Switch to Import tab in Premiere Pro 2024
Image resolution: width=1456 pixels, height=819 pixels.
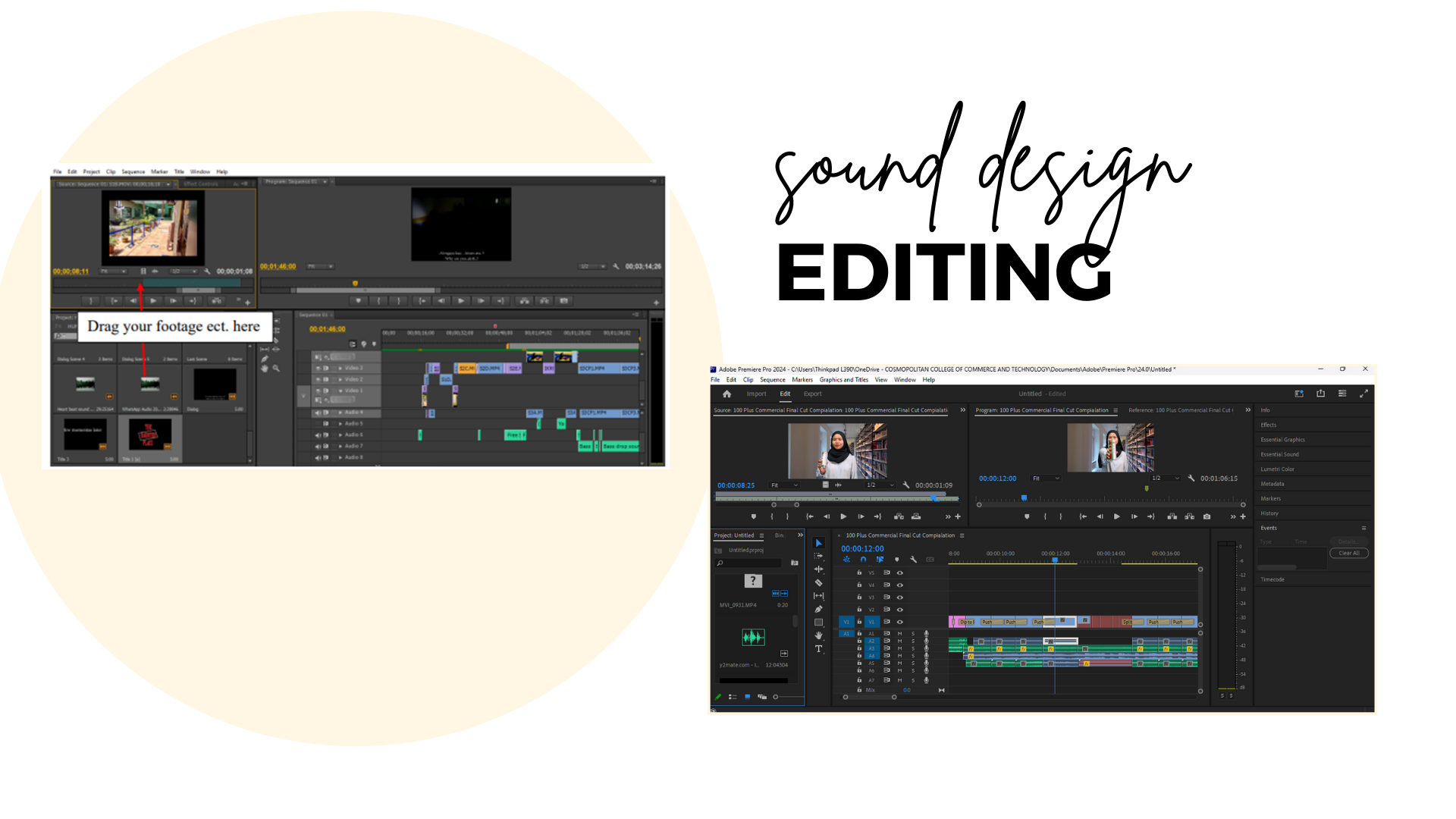(x=756, y=394)
